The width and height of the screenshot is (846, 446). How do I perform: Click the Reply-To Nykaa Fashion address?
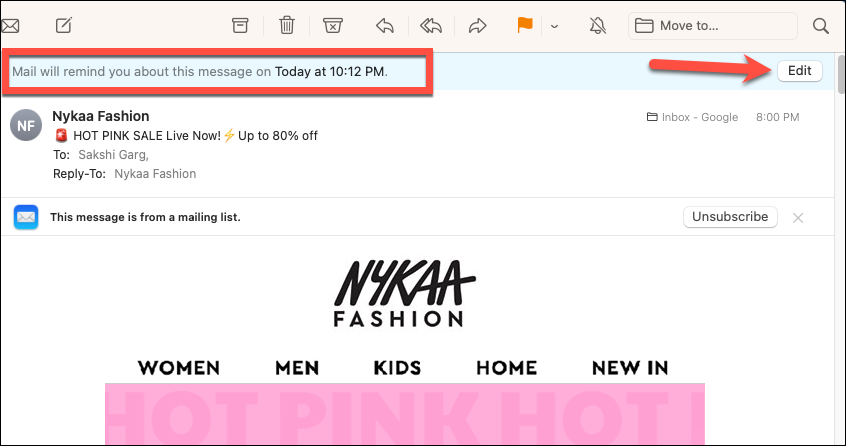155,174
